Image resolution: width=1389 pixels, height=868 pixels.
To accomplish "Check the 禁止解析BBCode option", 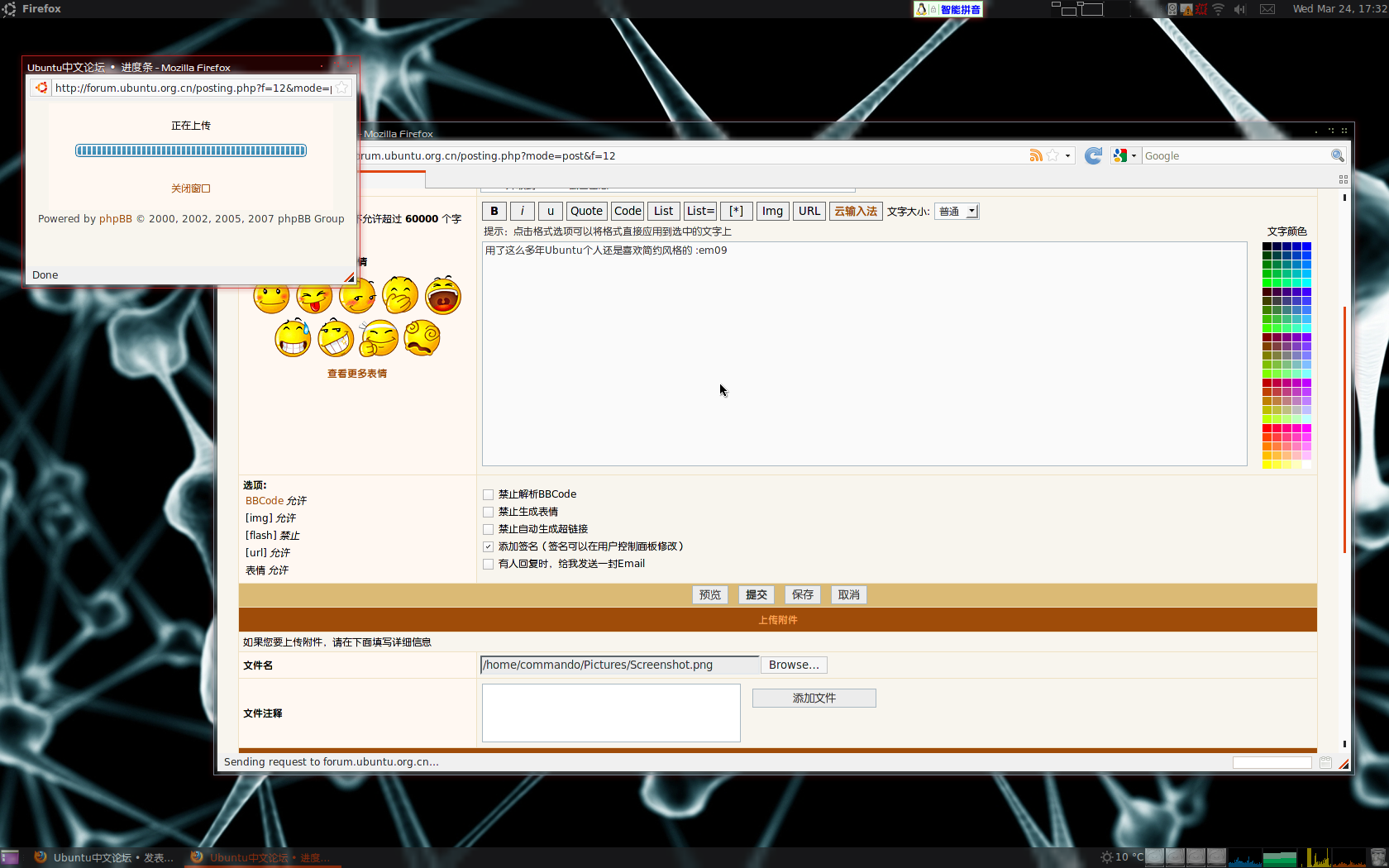I will (x=488, y=494).
